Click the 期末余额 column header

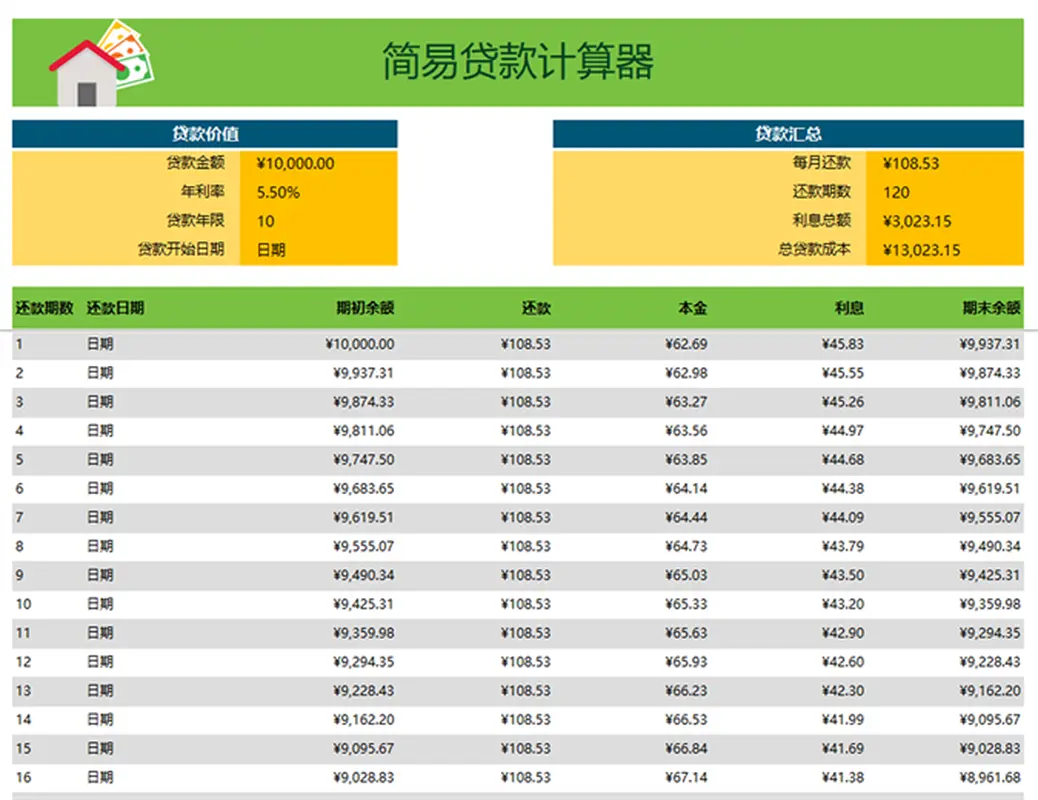[x=991, y=308]
